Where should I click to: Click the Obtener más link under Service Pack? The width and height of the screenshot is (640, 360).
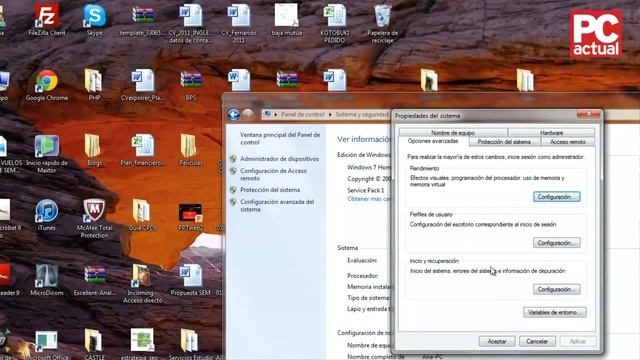pyautogui.click(x=369, y=199)
